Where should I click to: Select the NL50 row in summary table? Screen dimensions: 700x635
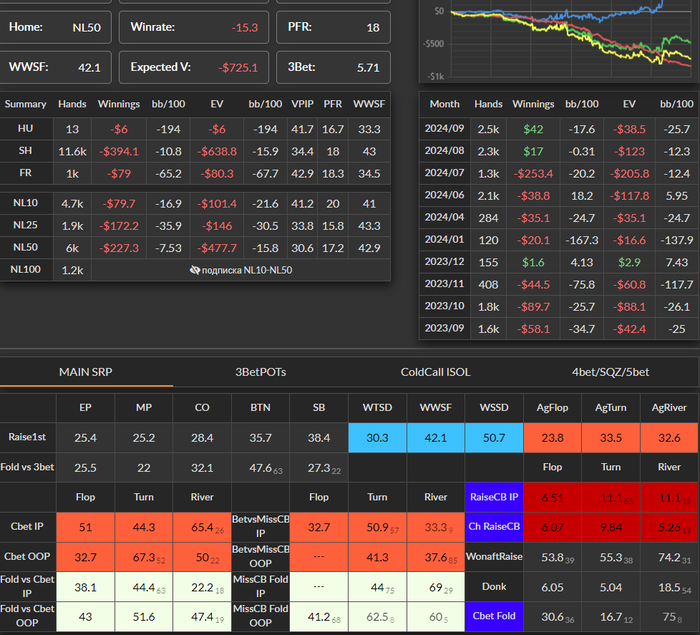pyautogui.click(x=195, y=248)
